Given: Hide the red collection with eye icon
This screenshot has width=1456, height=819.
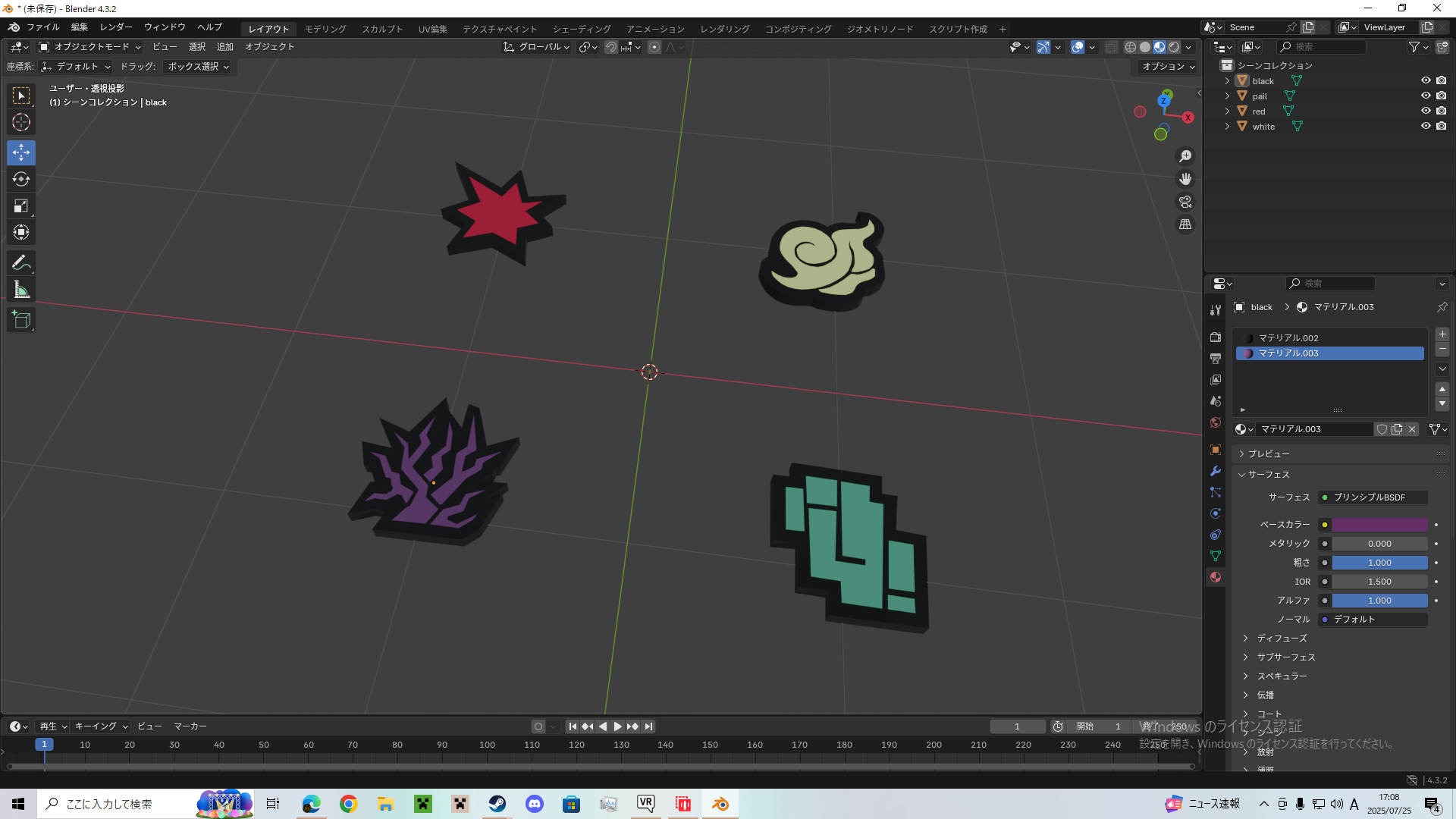Looking at the screenshot, I should click(x=1426, y=111).
